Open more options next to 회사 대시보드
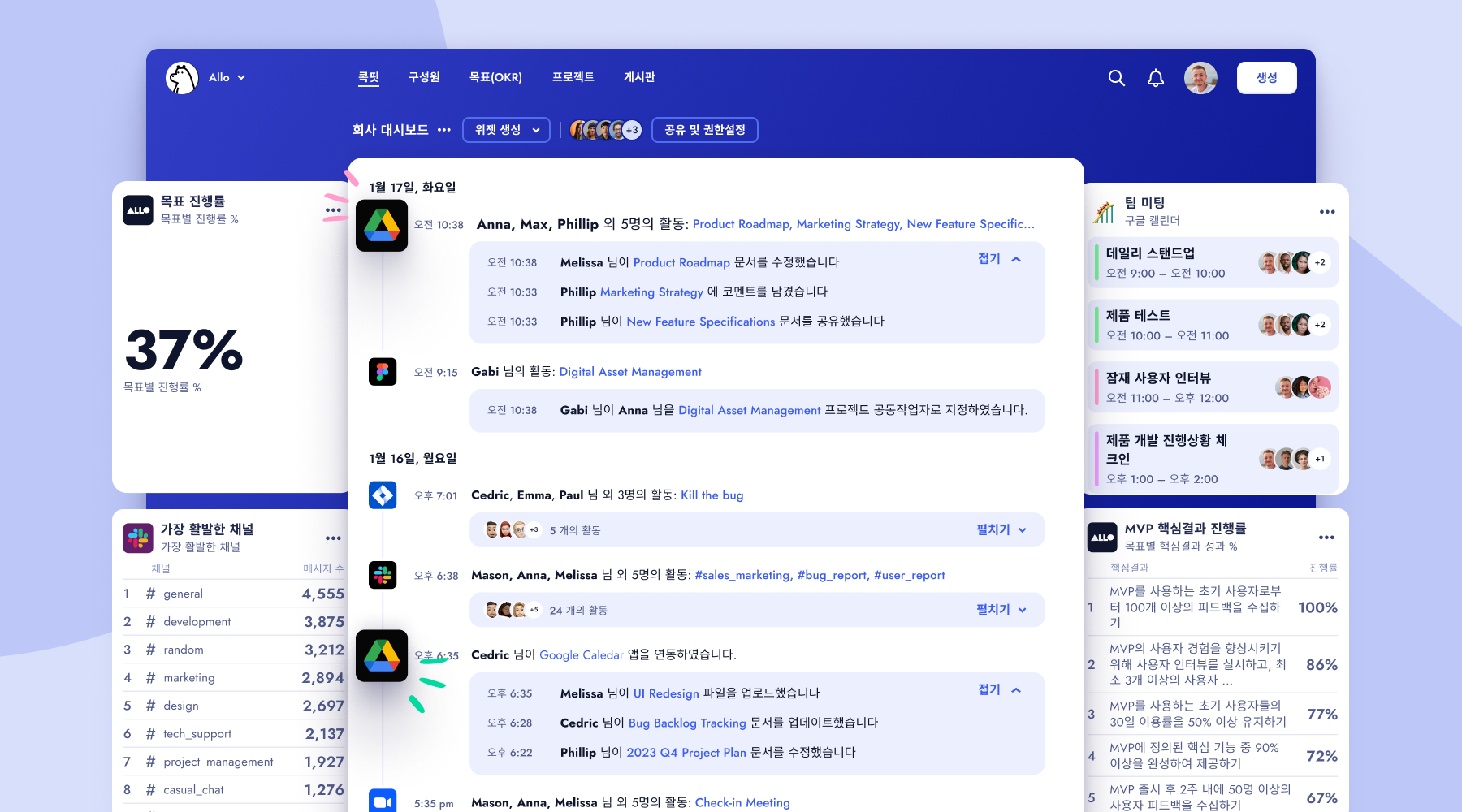The image size is (1462, 812). [x=443, y=130]
